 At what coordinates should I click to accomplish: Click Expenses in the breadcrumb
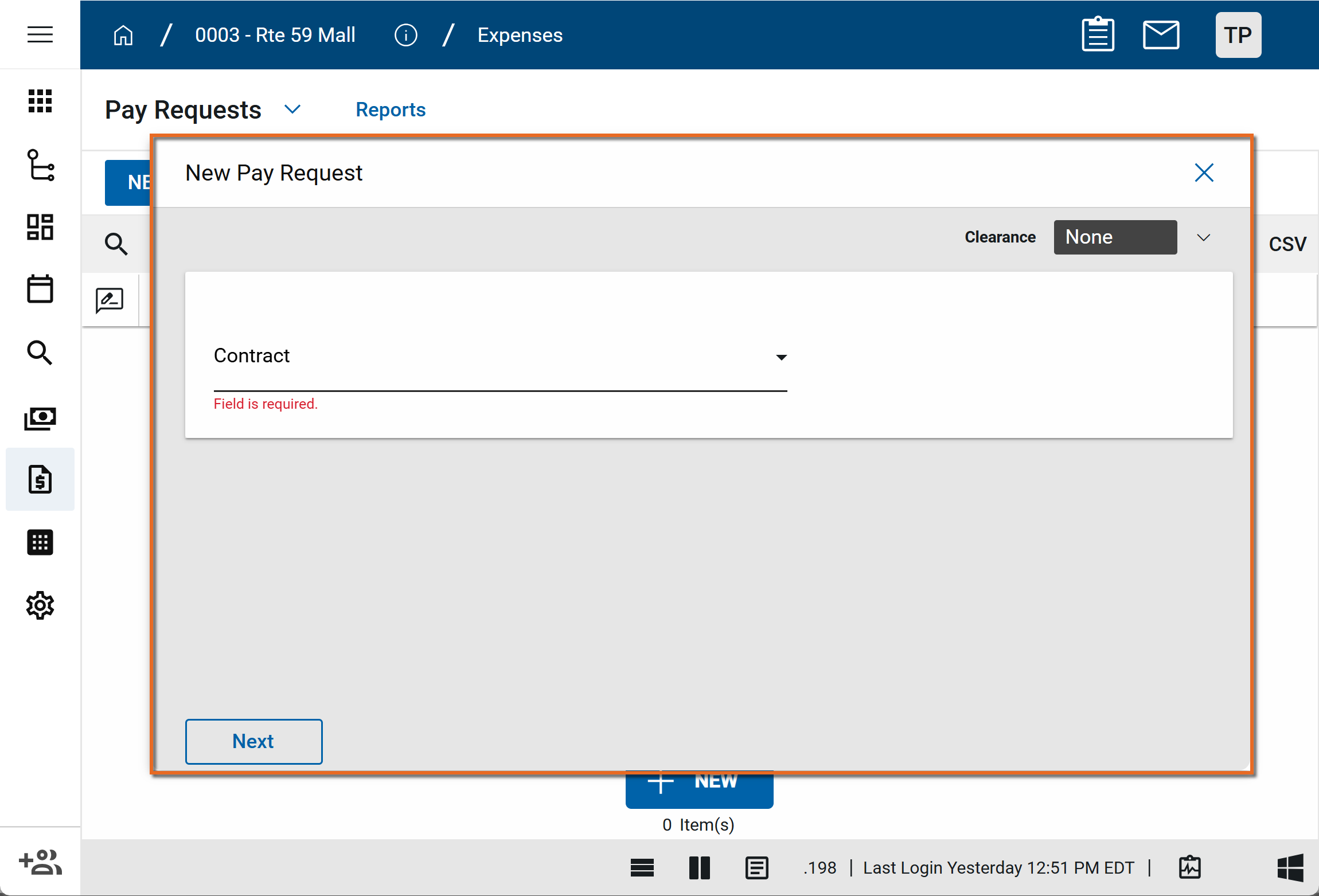520,36
